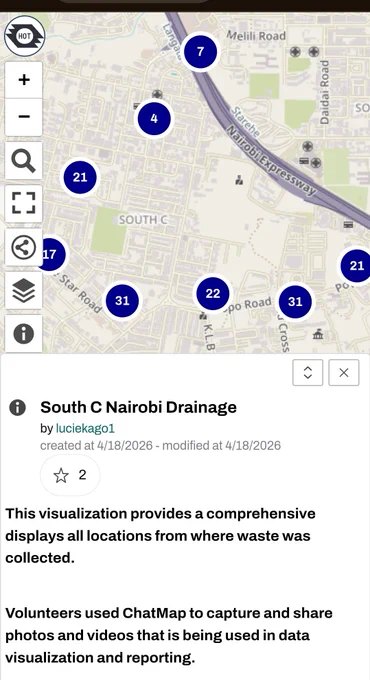Click the HOT logo icon
This screenshot has width=370, height=680.
[24, 36]
